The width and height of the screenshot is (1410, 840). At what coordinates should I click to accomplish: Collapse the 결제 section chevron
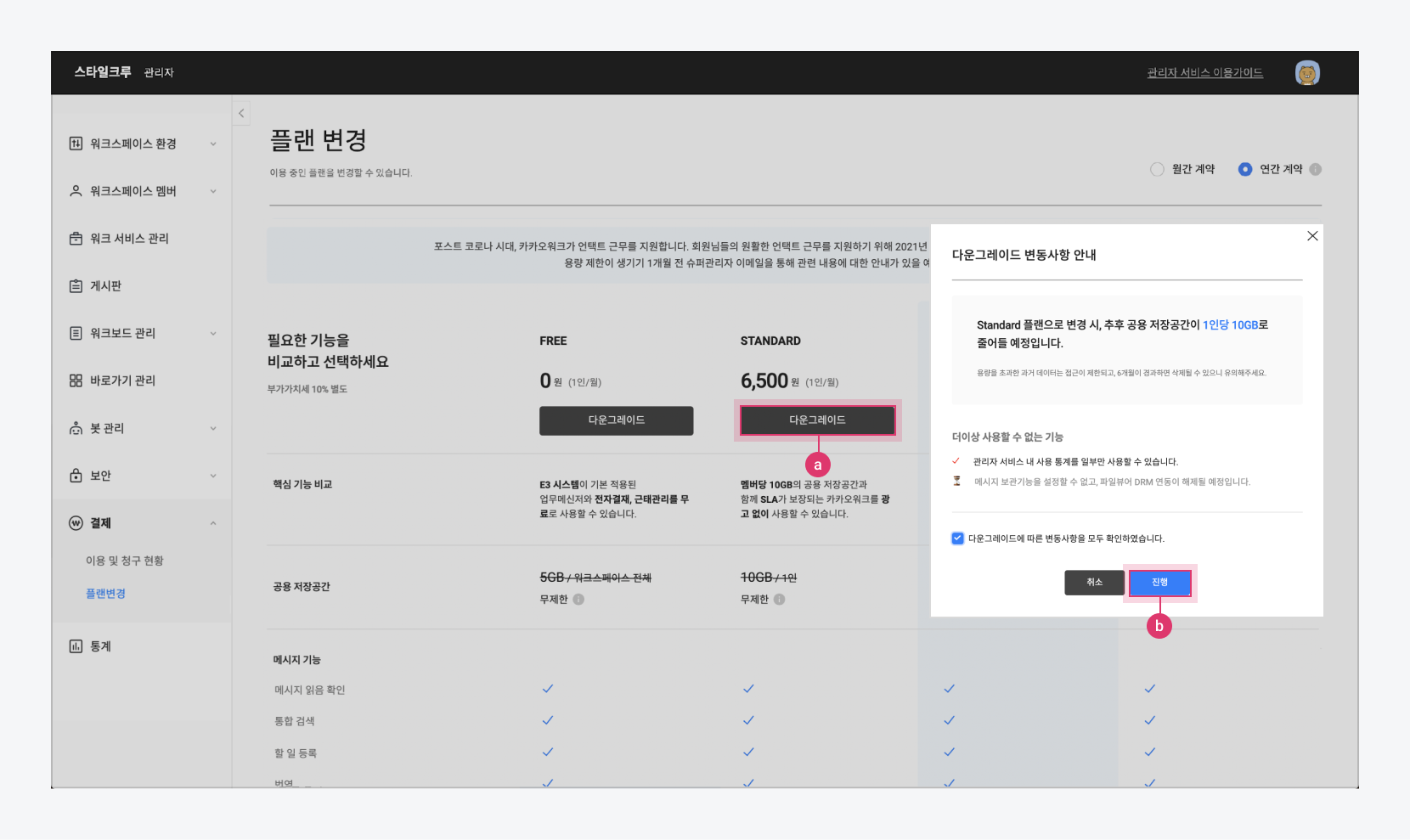tap(213, 523)
